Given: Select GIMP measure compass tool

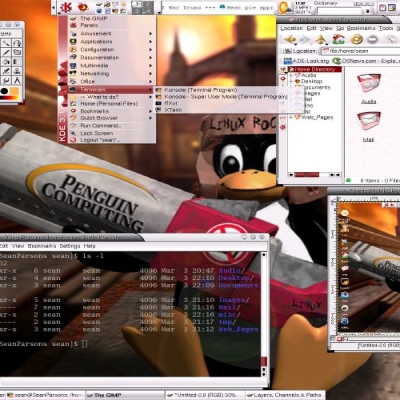Looking at the screenshot, I should tap(17, 80).
